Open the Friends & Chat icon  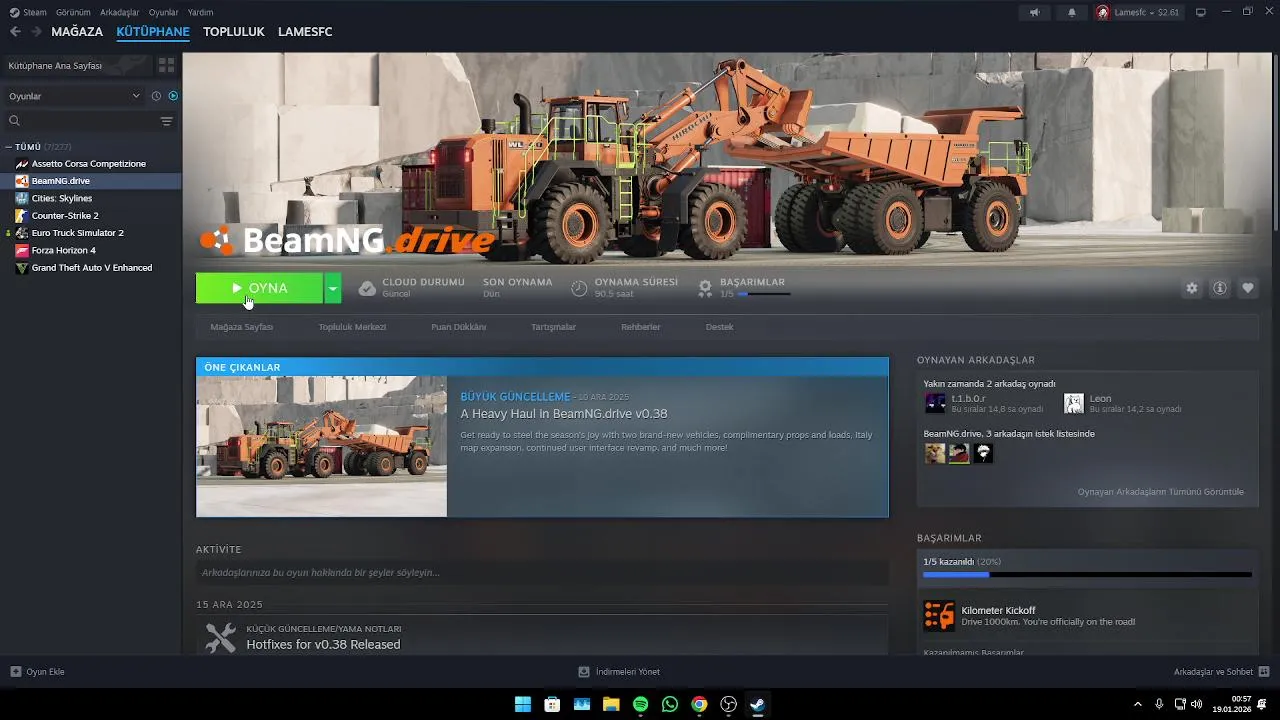tap(1264, 672)
